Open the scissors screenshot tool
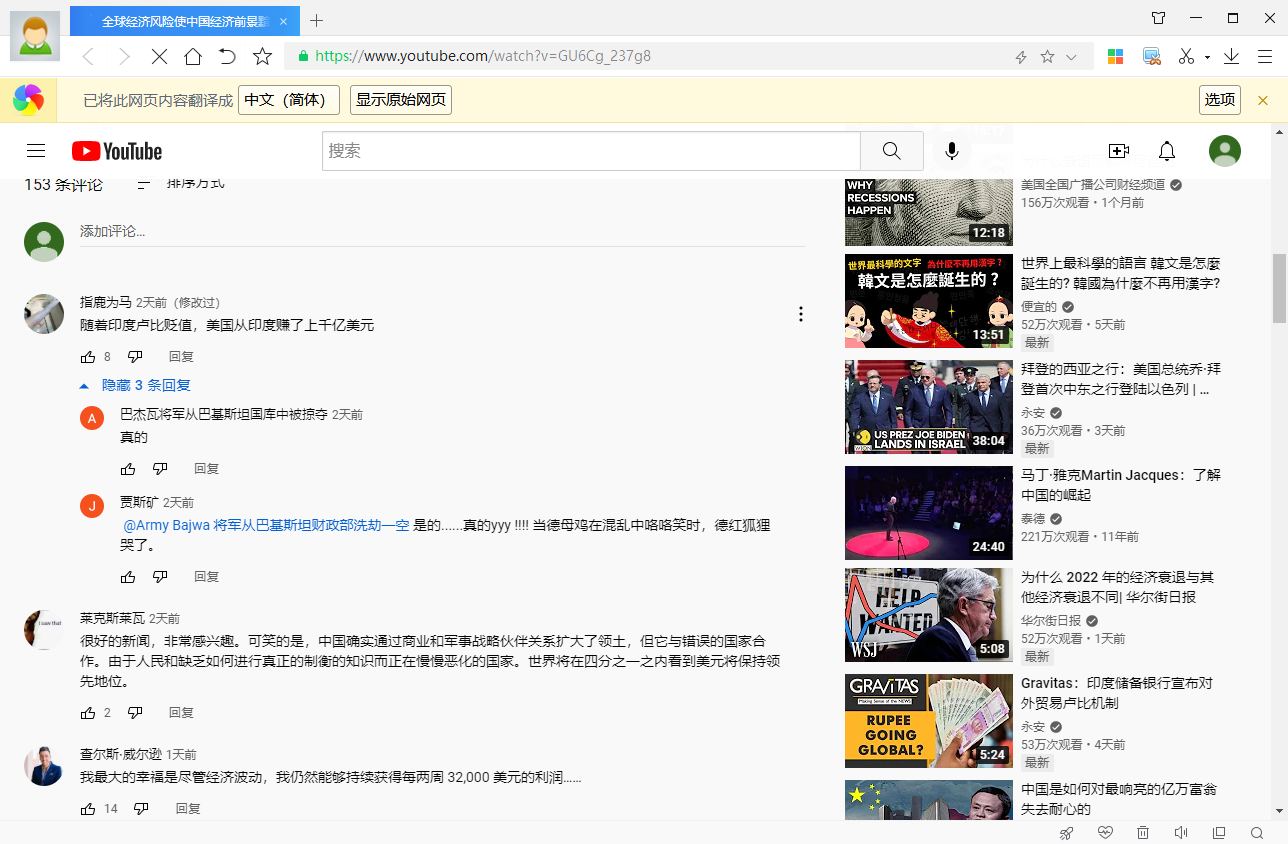The height and width of the screenshot is (844, 1288). point(1186,56)
